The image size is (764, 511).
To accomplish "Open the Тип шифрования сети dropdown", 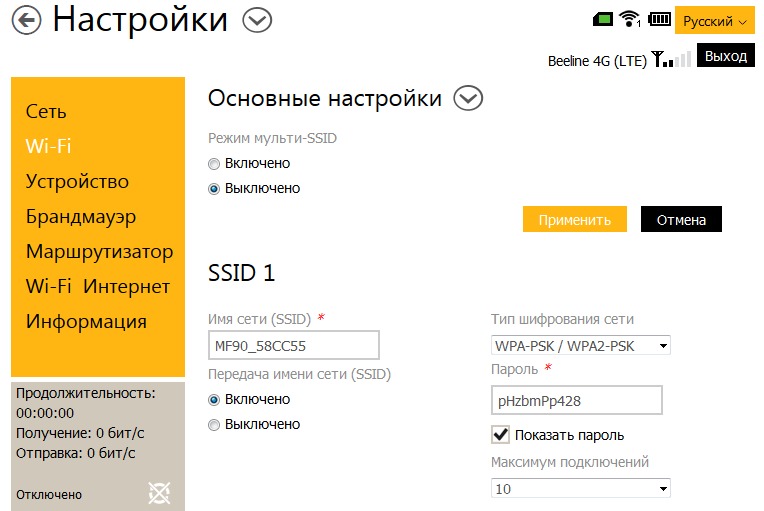I will tap(580, 345).
